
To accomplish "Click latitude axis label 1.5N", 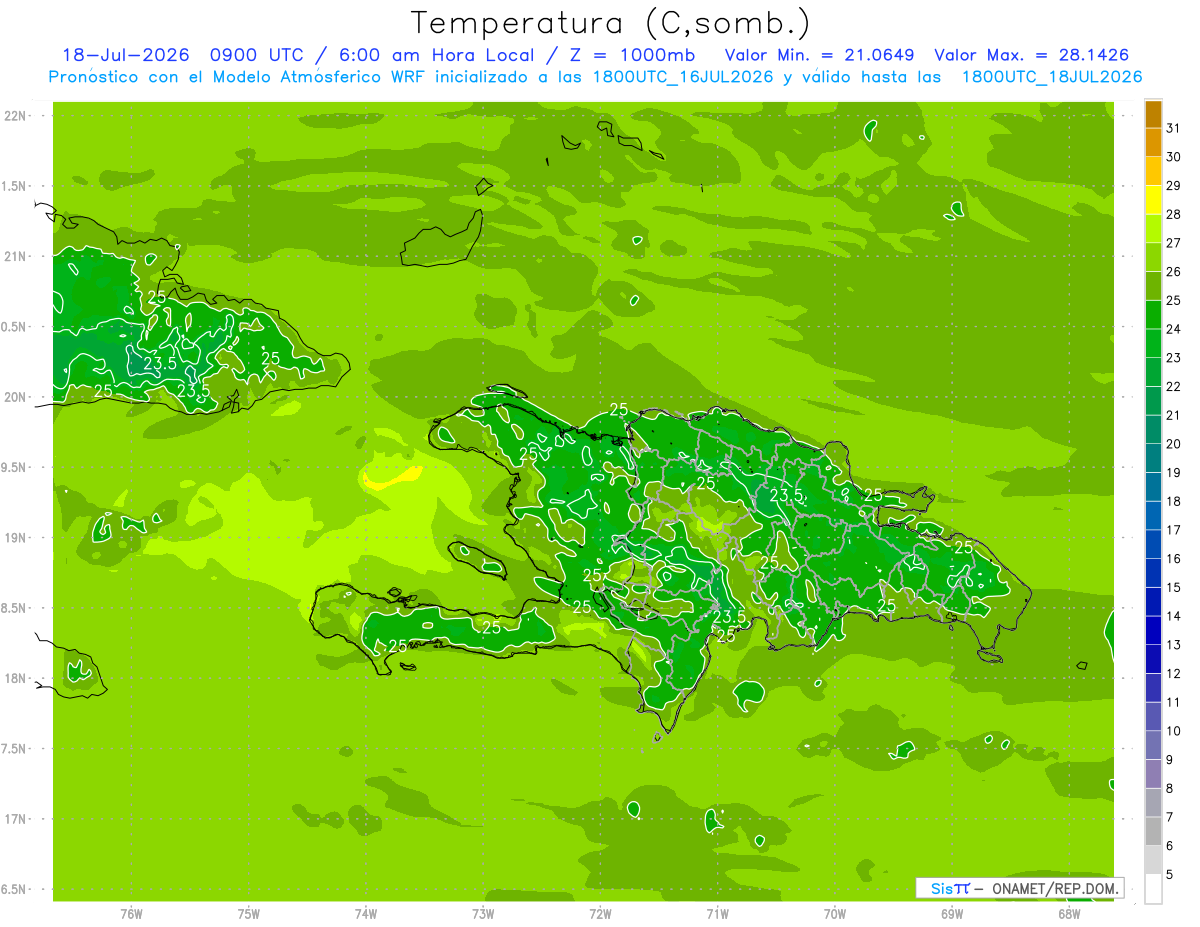I will click(x=15, y=186).
